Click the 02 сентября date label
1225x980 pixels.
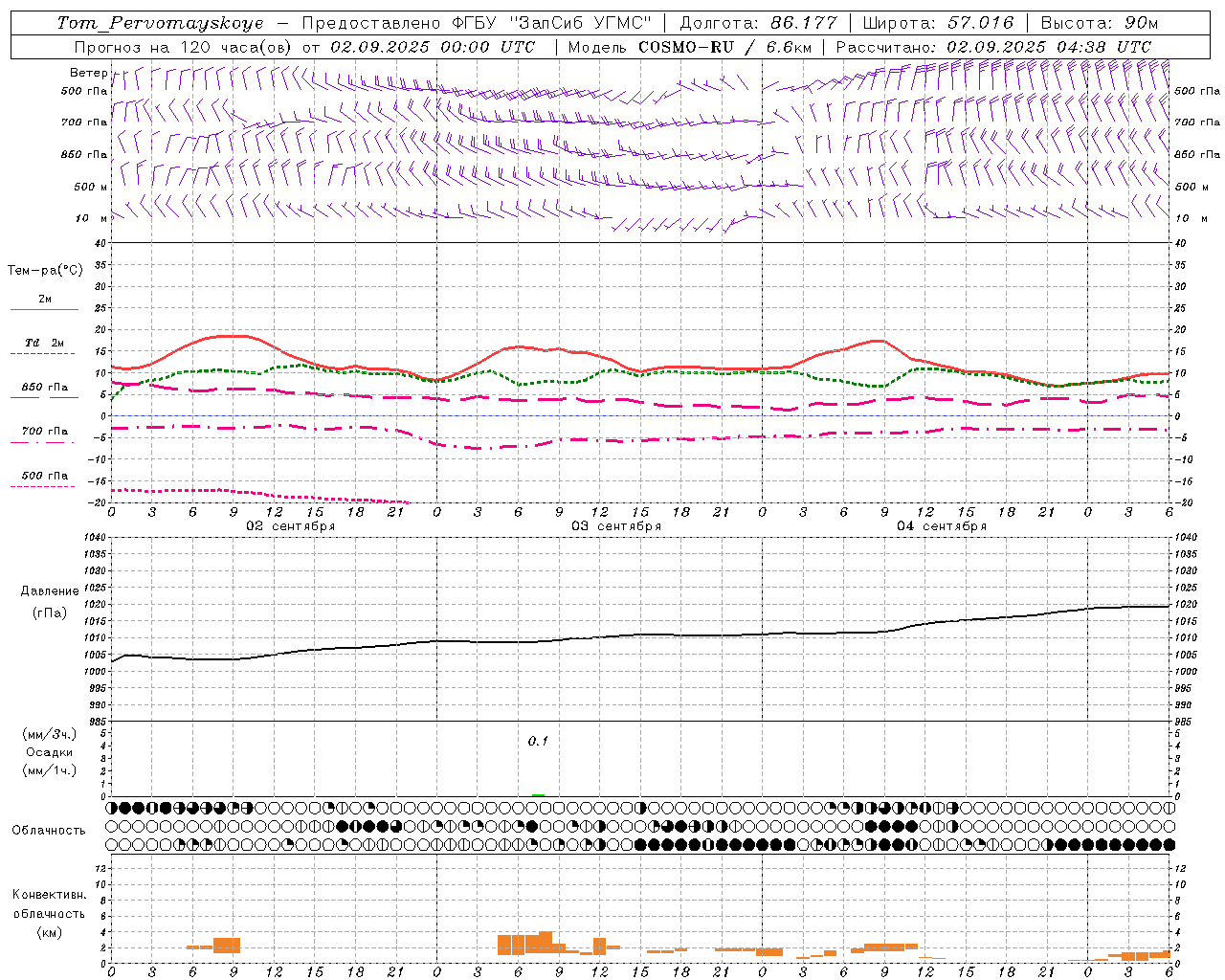click(291, 526)
